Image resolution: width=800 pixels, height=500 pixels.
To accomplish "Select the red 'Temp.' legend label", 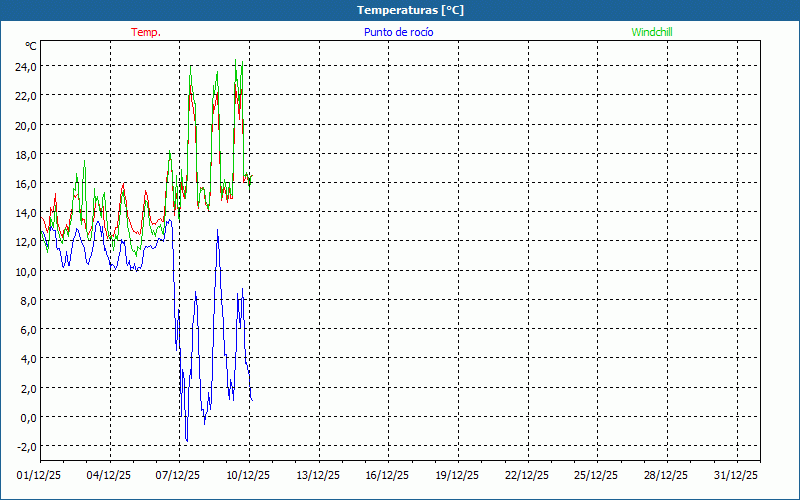I will [146, 32].
